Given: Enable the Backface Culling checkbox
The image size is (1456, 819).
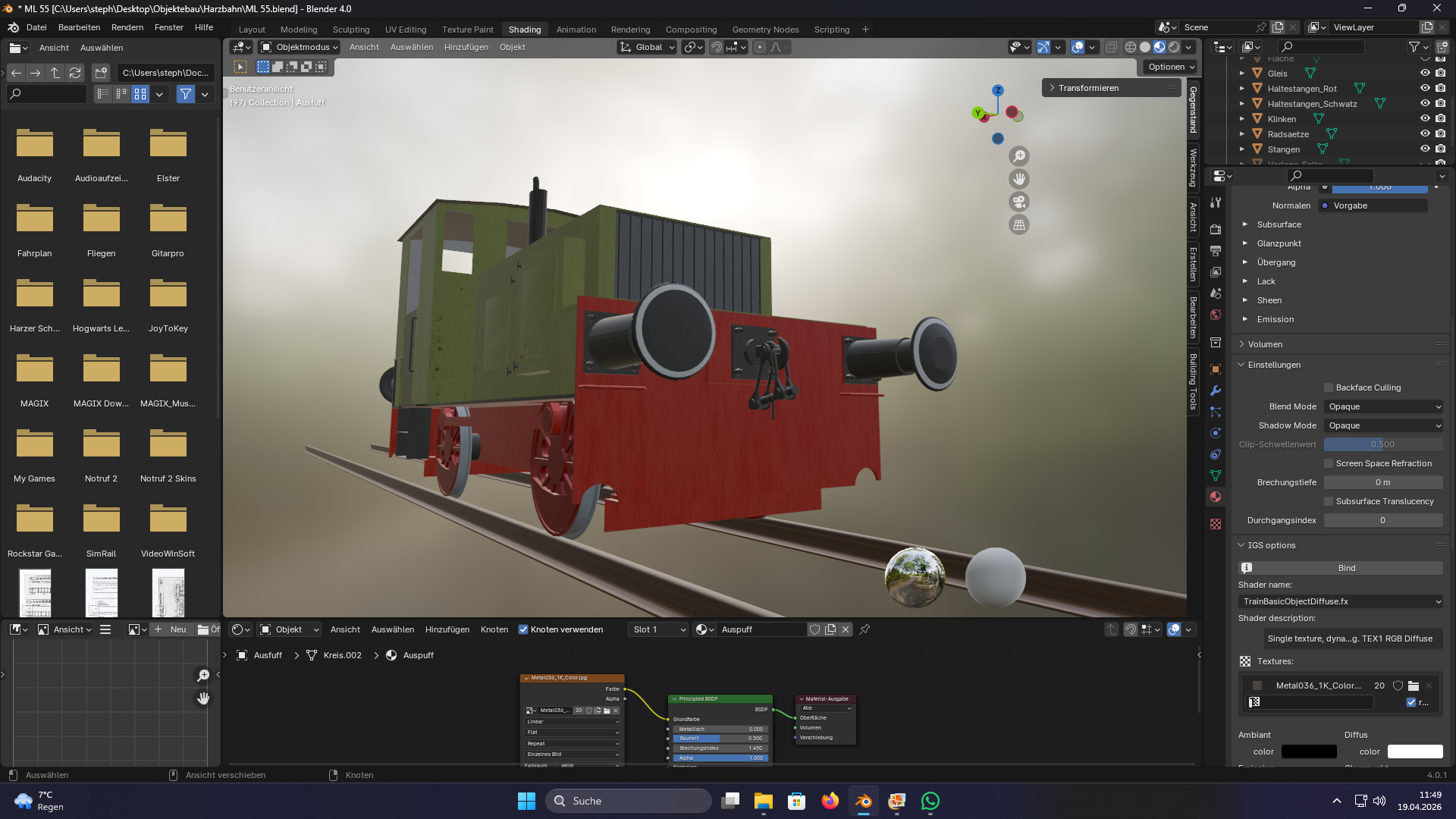Looking at the screenshot, I should (x=1329, y=388).
